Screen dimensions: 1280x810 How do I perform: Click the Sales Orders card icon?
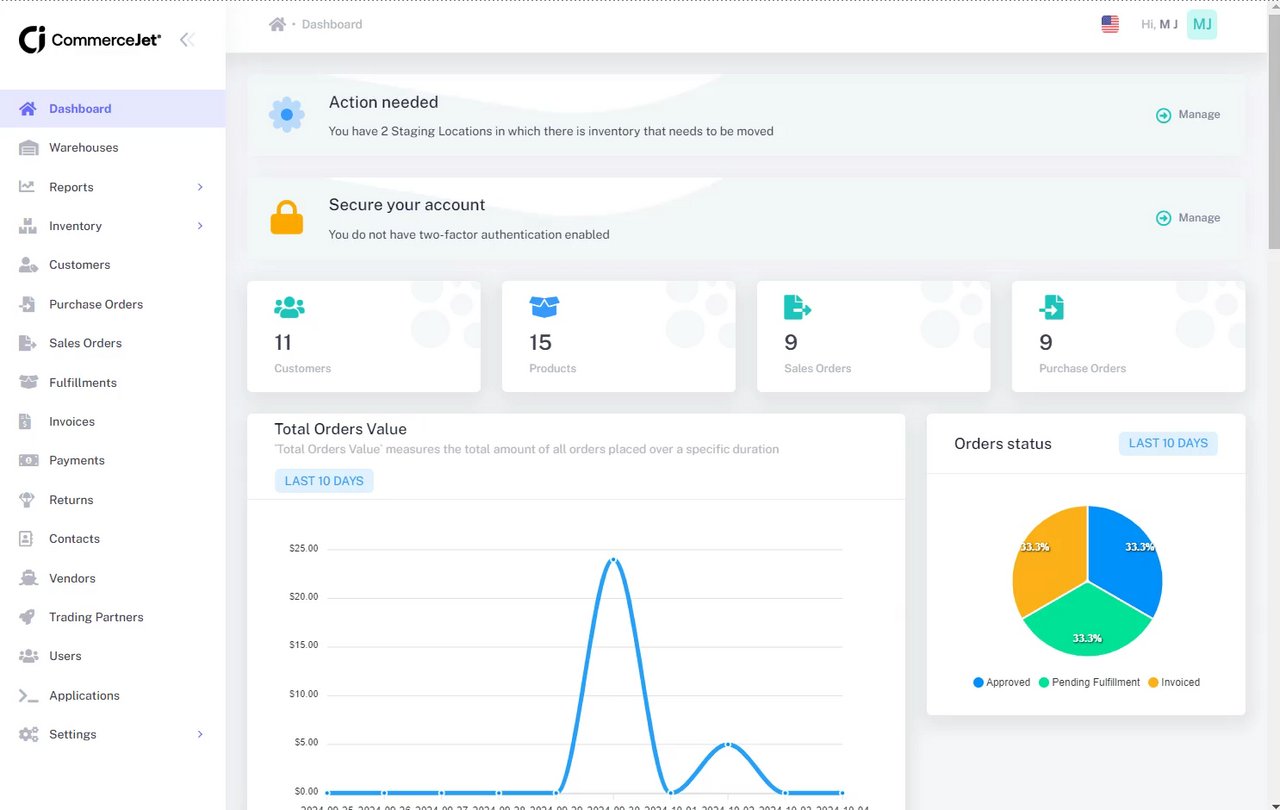click(797, 307)
